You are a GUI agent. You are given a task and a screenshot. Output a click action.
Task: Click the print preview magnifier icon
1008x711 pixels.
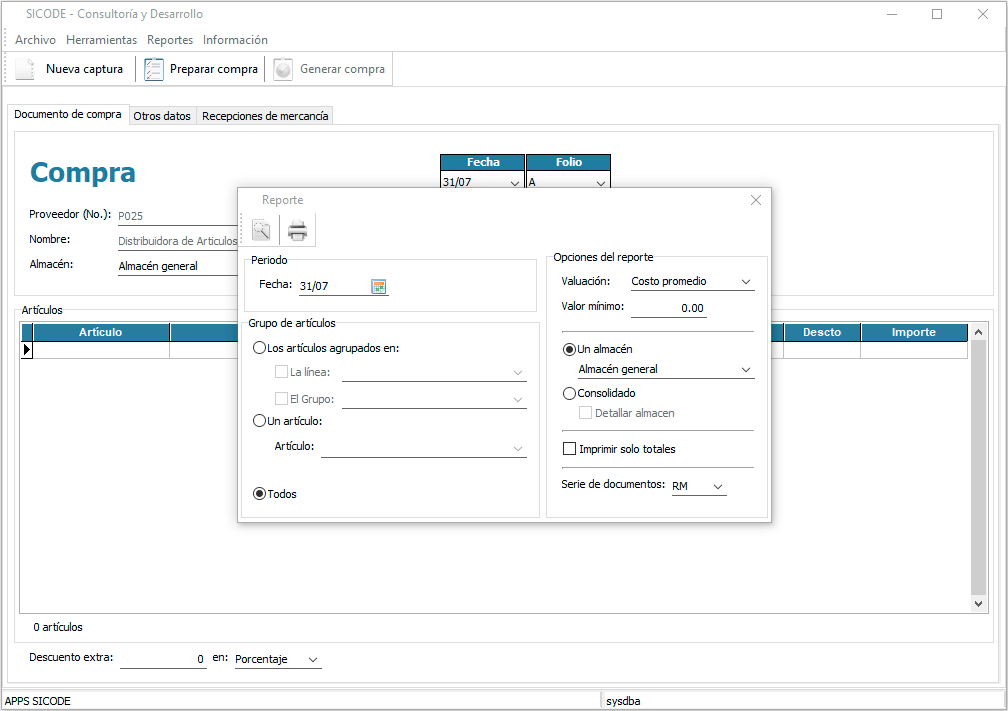tap(261, 231)
